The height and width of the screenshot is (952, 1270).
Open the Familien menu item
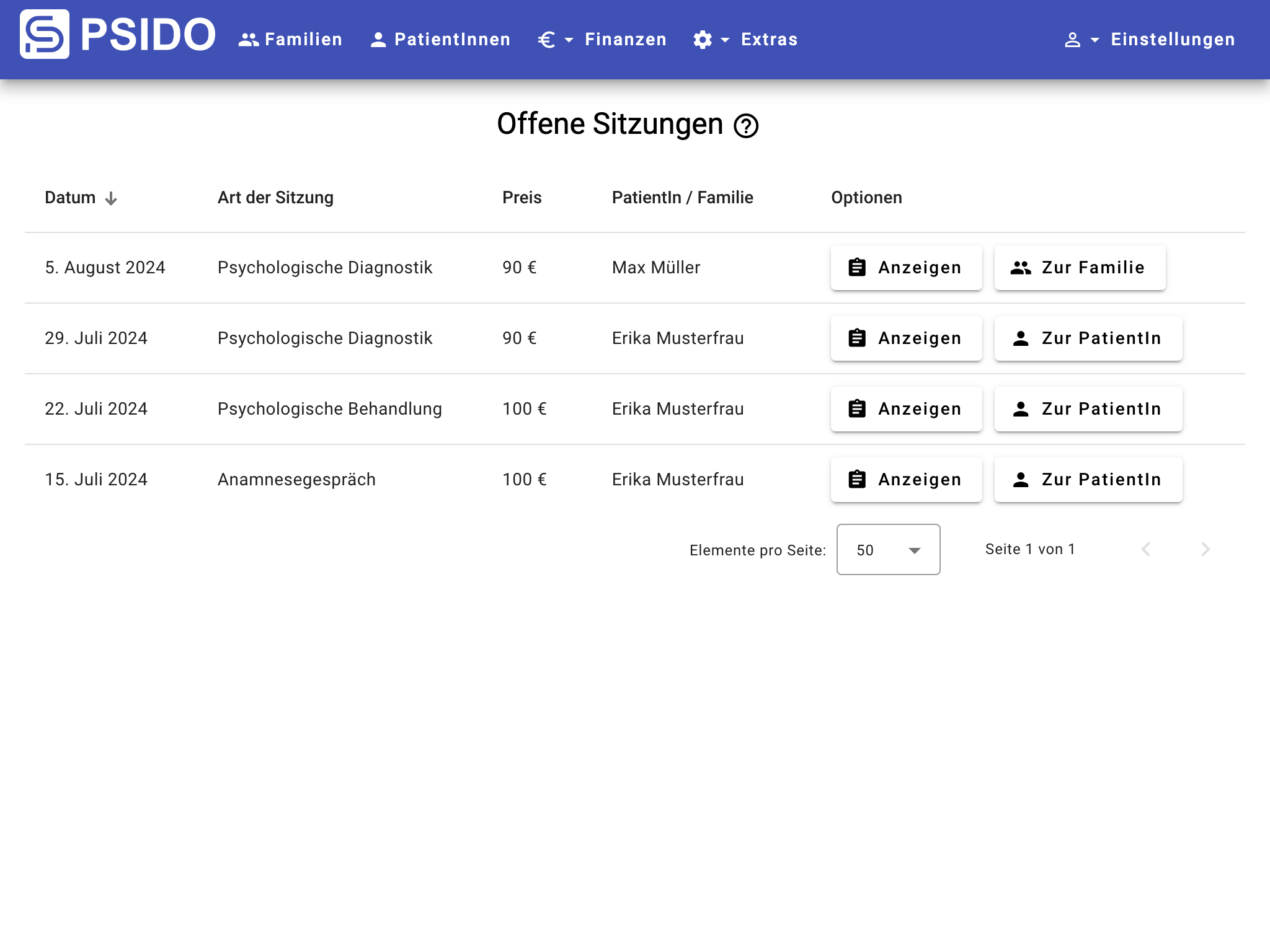pyautogui.click(x=290, y=40)
